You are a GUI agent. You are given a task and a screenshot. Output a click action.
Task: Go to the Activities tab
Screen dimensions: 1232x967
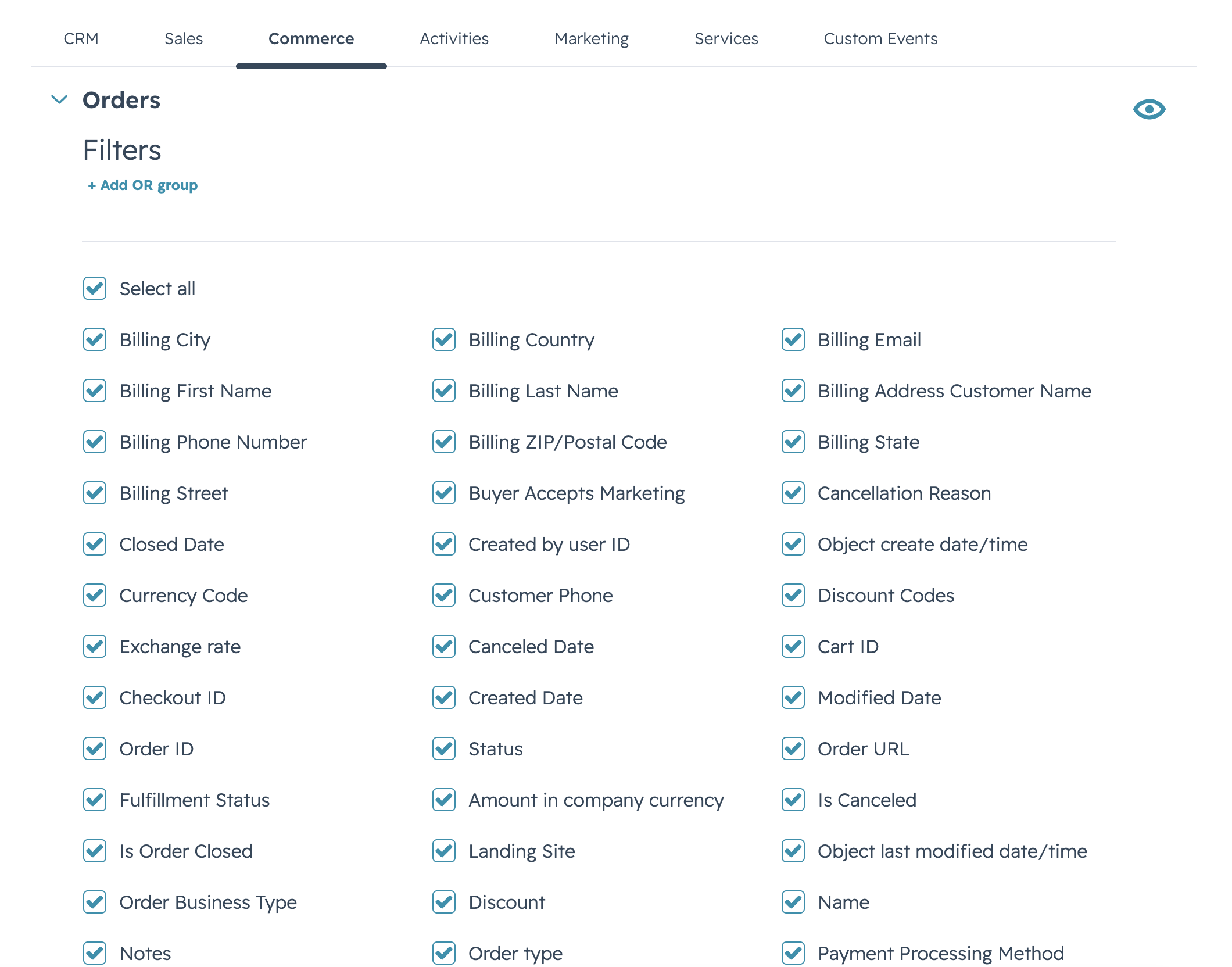[454, 38]
